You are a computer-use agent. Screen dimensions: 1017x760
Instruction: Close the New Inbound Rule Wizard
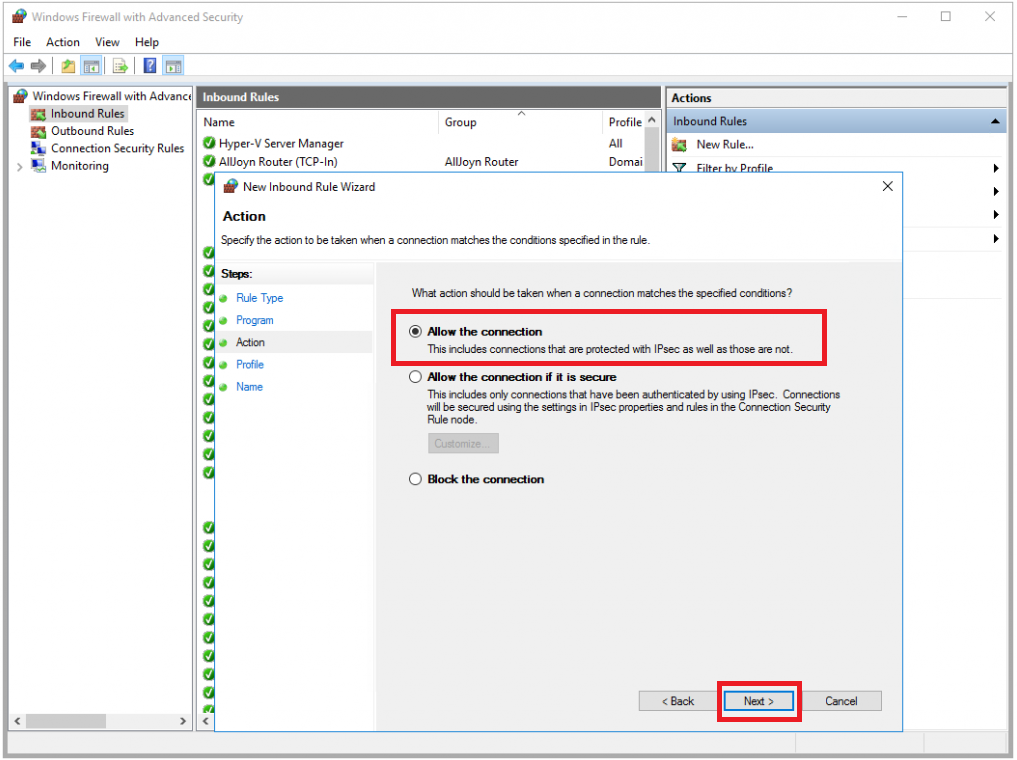[887, 187]
